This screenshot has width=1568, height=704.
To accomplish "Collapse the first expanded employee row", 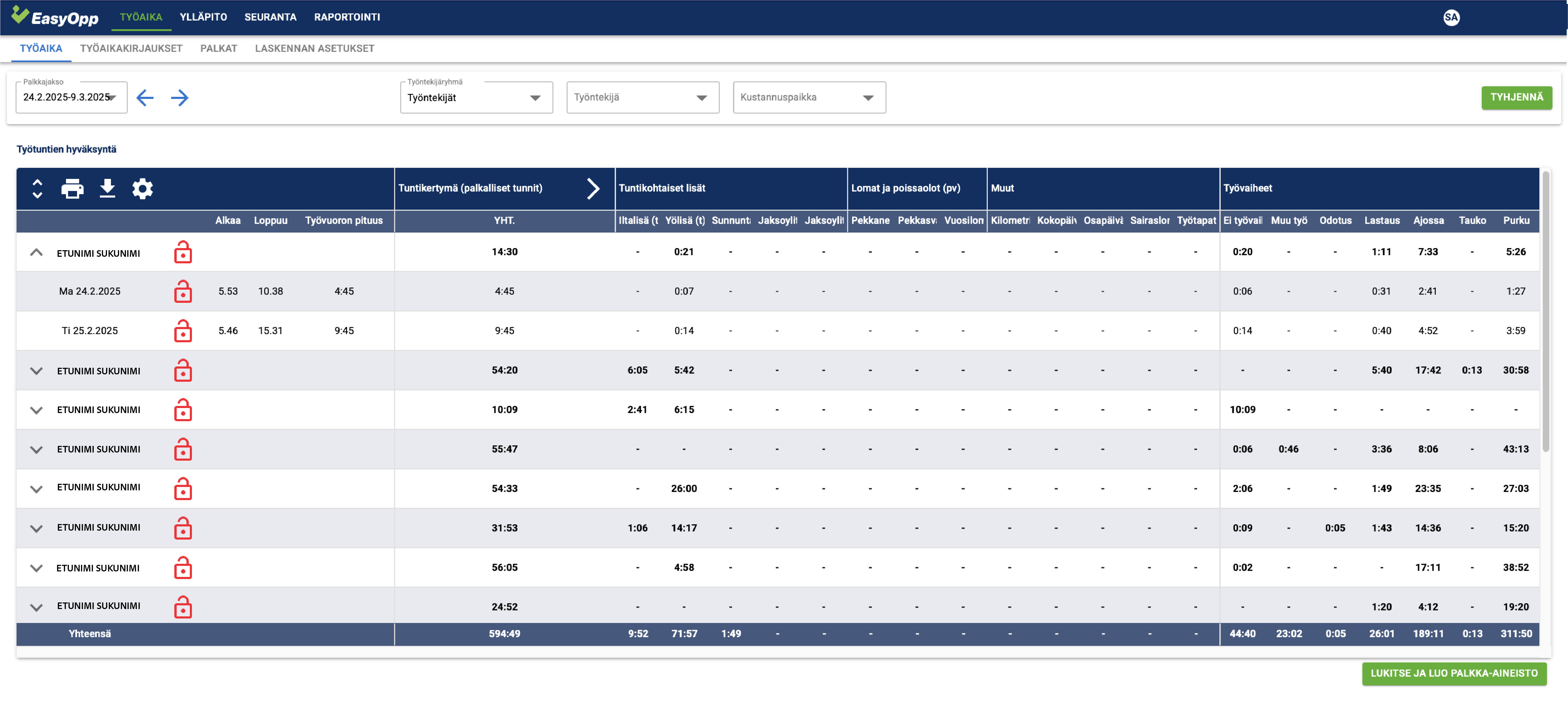I will 37,252.
